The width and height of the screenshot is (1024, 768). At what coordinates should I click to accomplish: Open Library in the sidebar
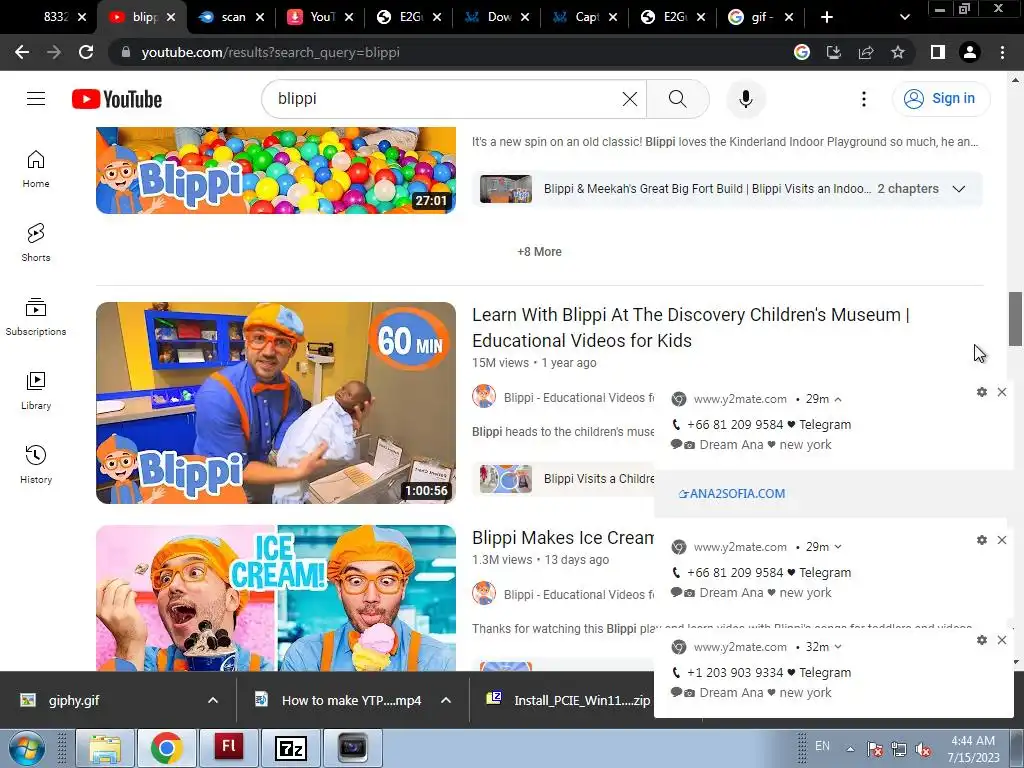(36, 390)
